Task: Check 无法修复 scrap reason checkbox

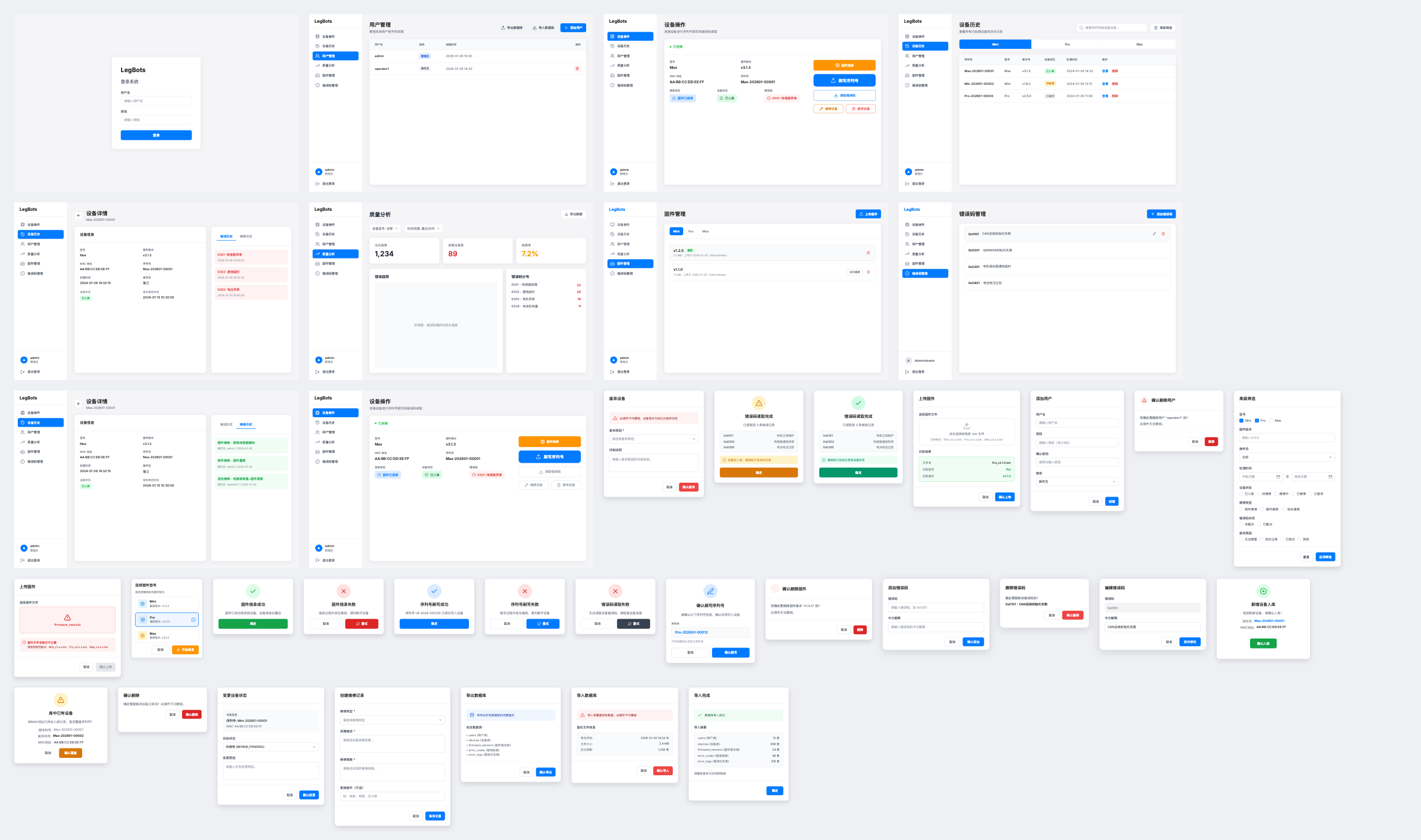Action: [1241, 539]
